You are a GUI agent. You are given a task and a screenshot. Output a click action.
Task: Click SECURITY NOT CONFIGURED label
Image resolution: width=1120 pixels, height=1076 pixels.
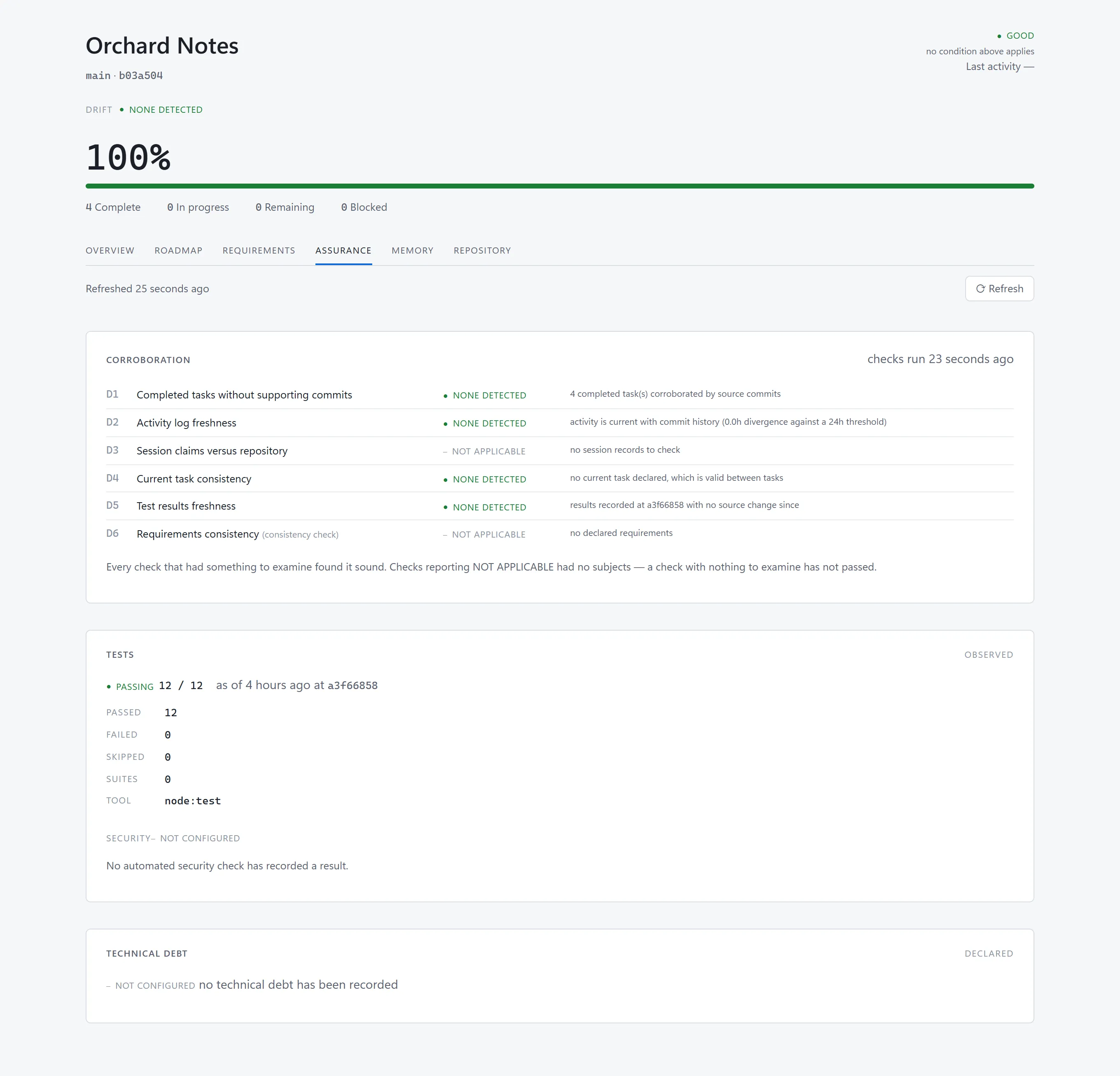(x=173, y=838)
